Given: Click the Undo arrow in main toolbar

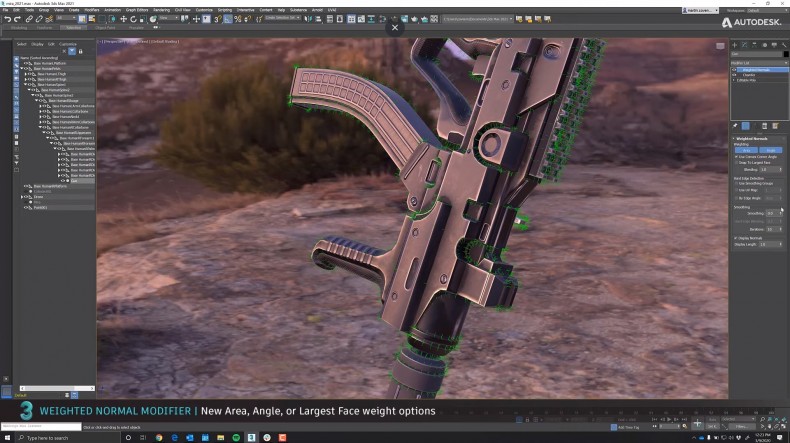Looking at the screenshot, I should tap(6, 19).
